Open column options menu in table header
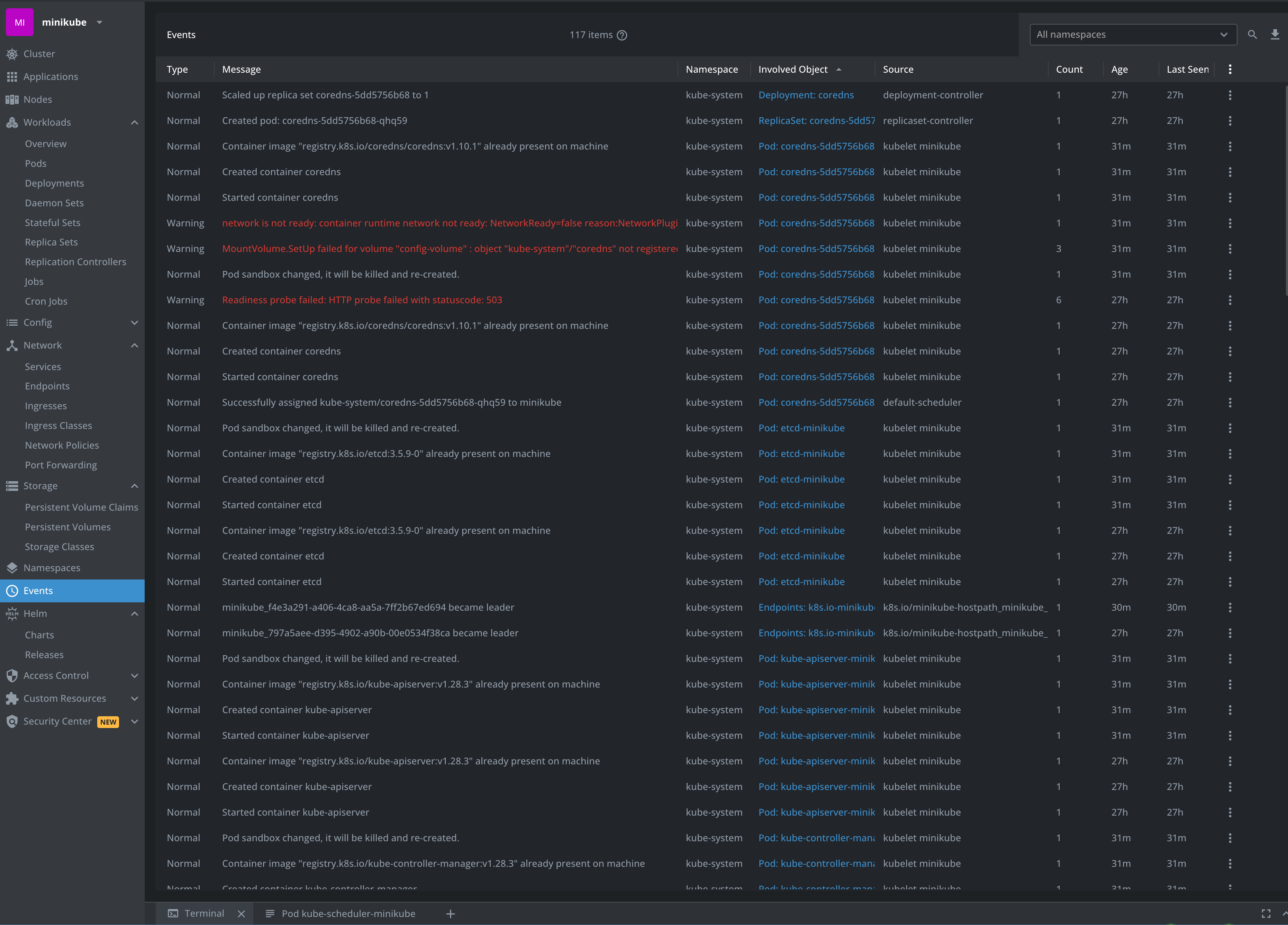This screenshot has height=925, width=1288. click(x=1230, y=69)
